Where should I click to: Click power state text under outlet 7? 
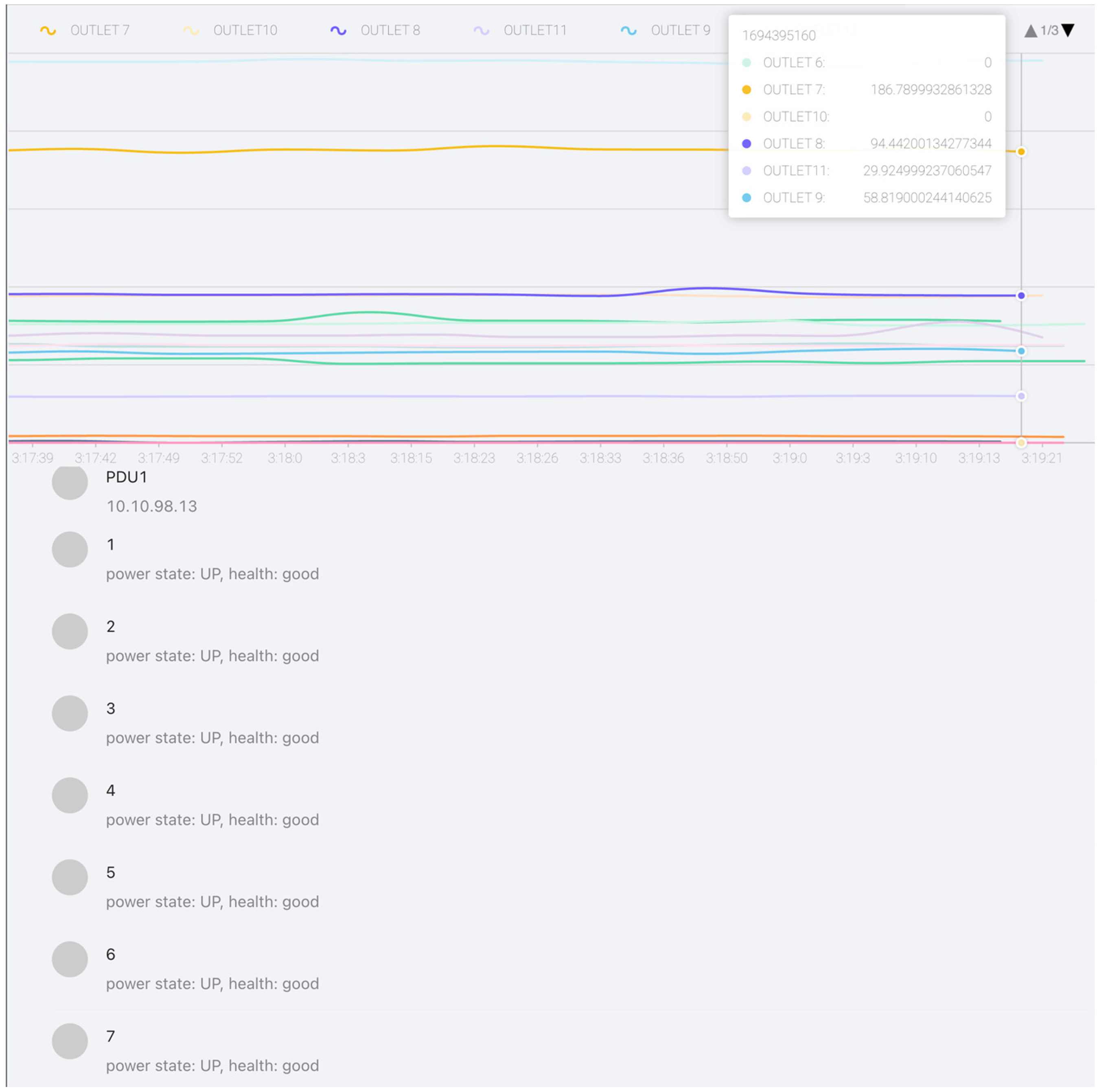pos(212,1065)
